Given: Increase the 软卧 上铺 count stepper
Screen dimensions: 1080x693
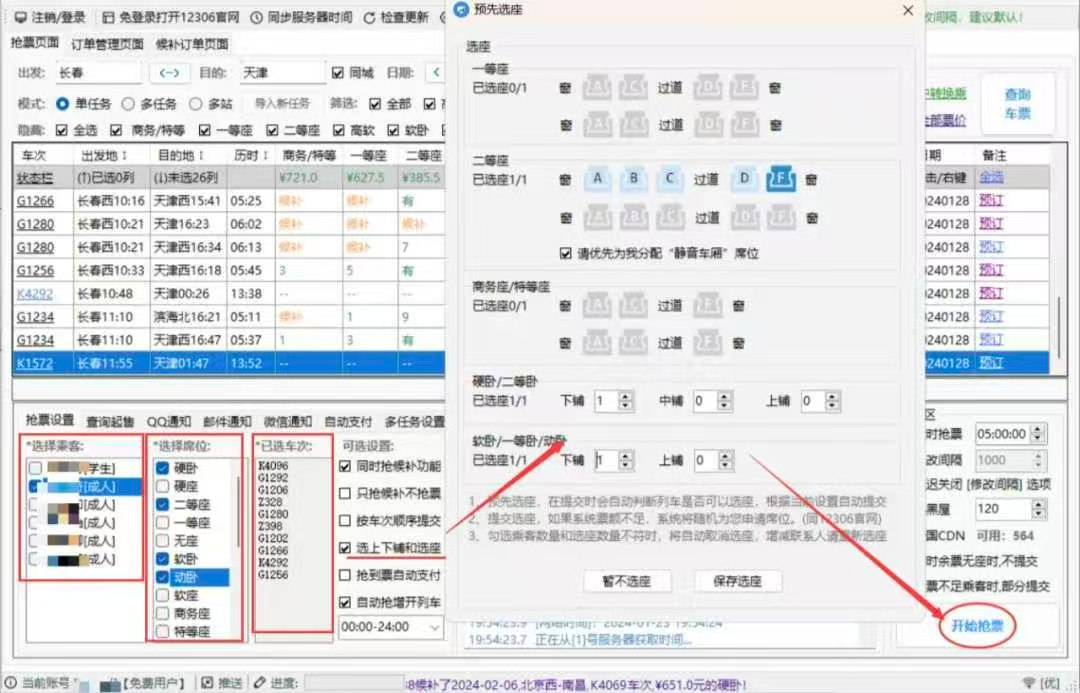Looking at the screenshot, I should point(728,455).
